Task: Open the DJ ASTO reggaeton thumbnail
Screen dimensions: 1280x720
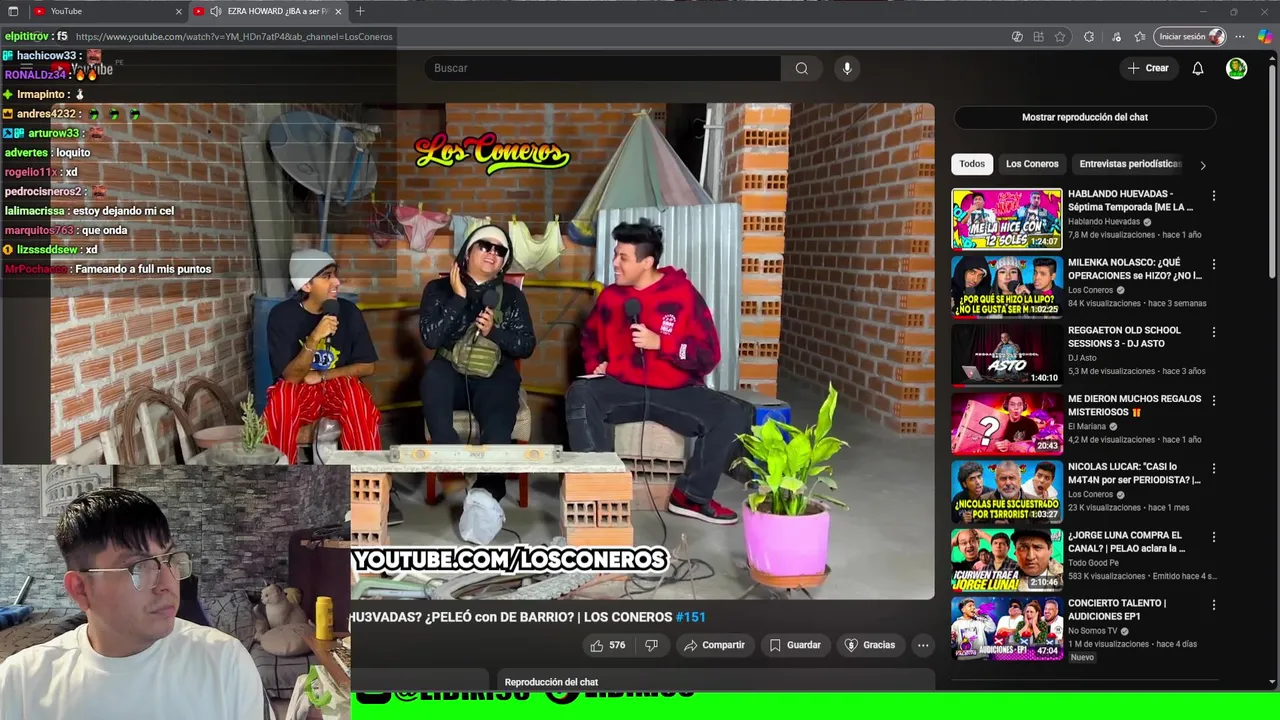Action: [x=1007, y=354]
